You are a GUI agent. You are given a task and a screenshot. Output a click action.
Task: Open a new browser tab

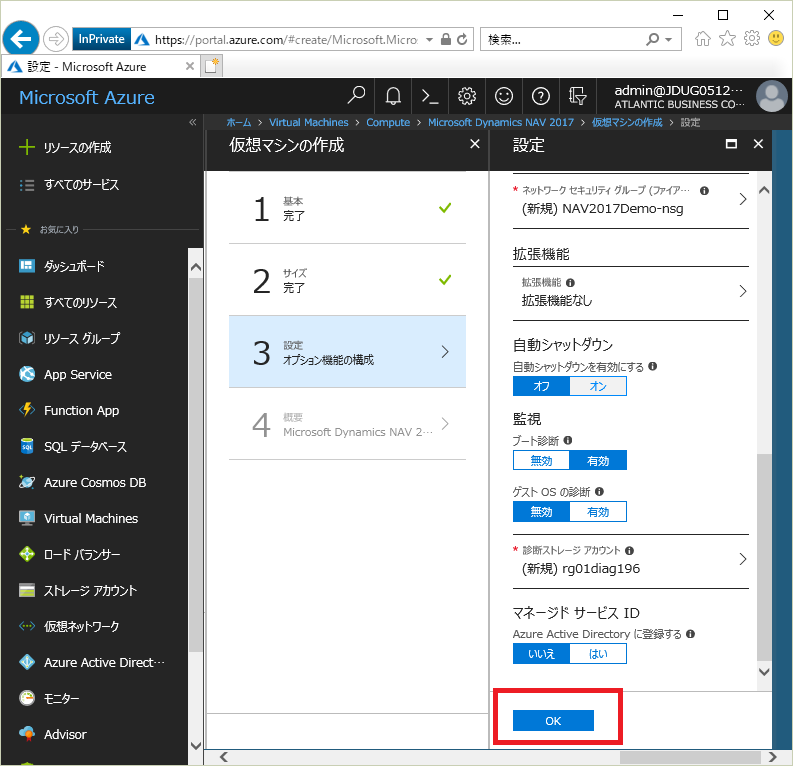click(x=211, y=66)
